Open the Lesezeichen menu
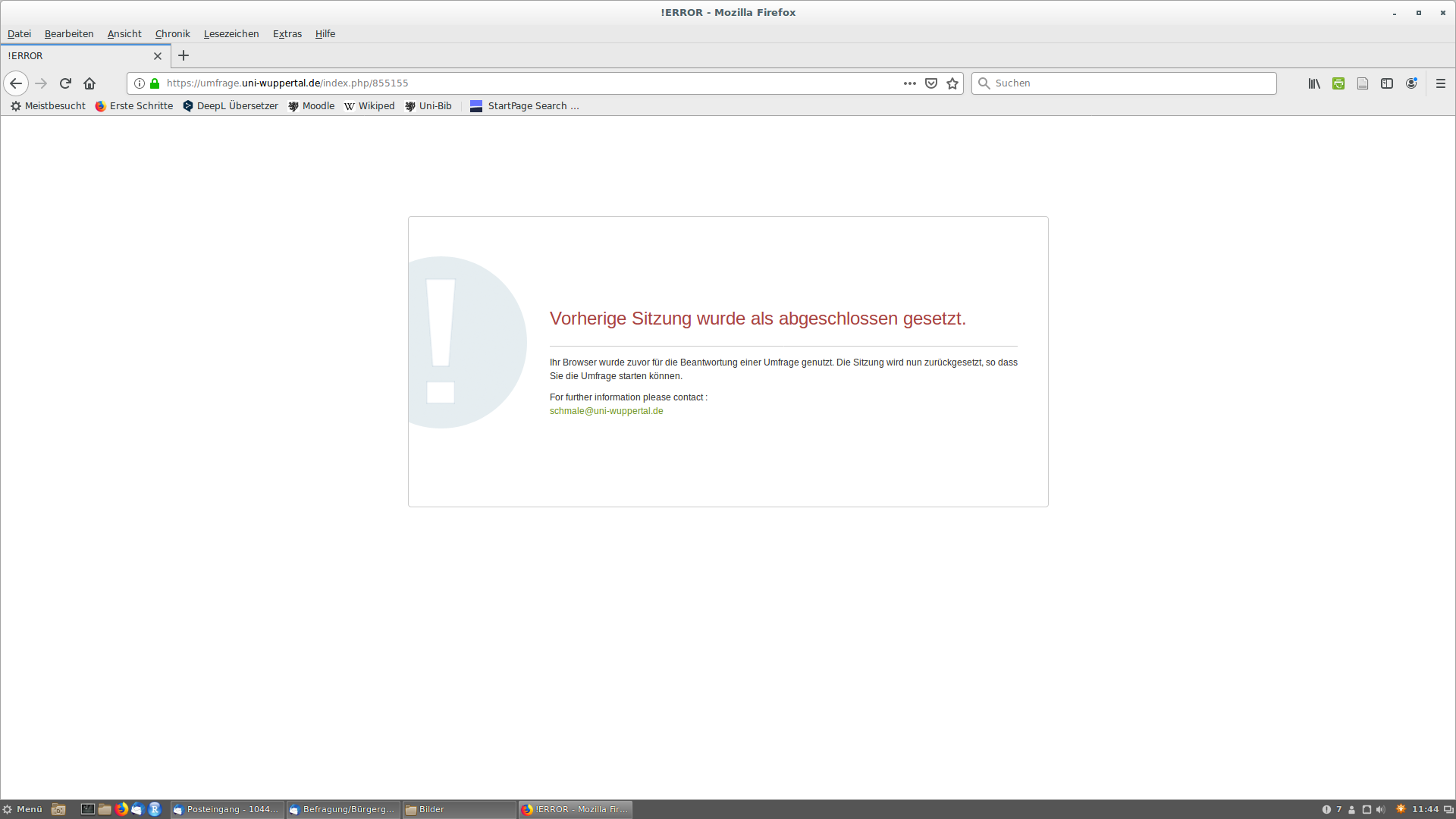Image resolution: width=1456 pixels, height=819 pixels. tap(231, 33)
